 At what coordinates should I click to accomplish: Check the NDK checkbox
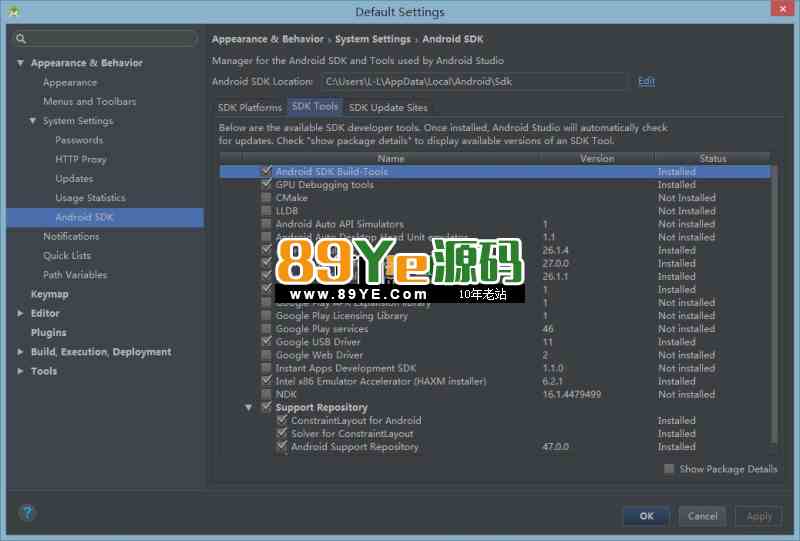click(266, 394)
